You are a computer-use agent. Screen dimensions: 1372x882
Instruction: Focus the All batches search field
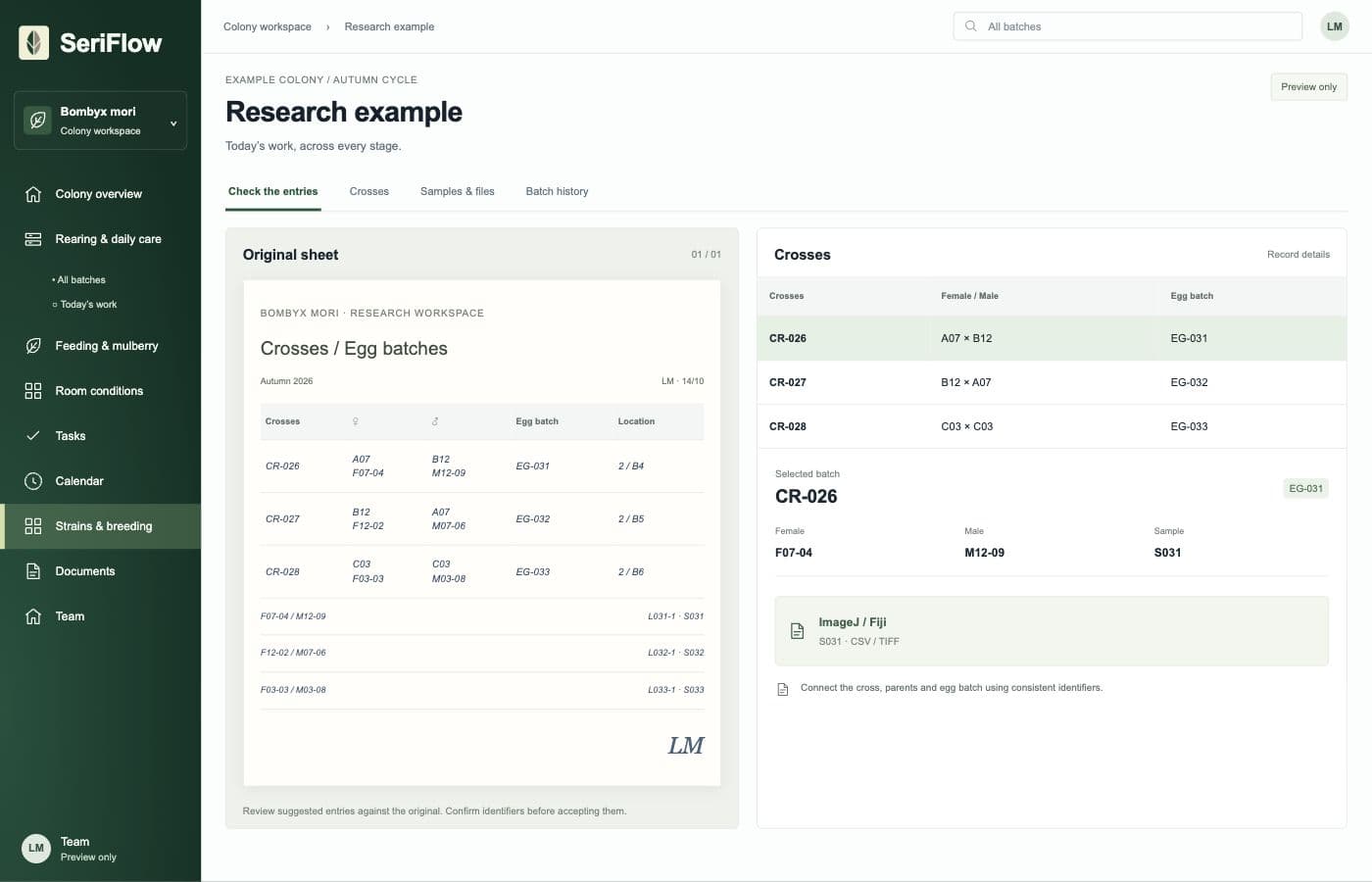tap(1127, 26)
